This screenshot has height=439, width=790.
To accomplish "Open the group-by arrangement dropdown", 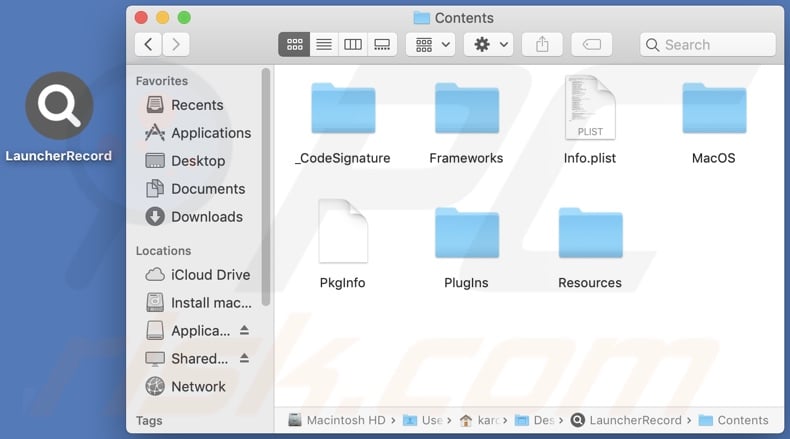I will coord(431,44).
